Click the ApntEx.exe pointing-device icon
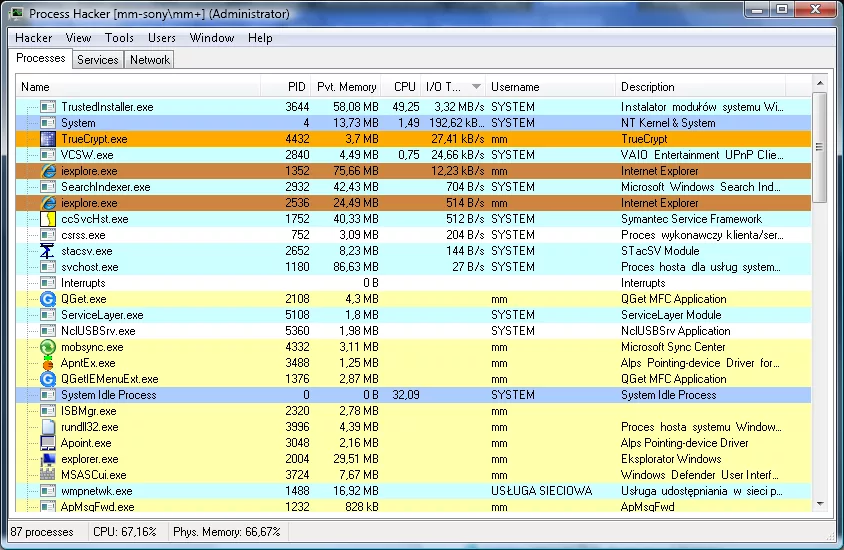Screen dimensions: 844x550 (48, 363)
